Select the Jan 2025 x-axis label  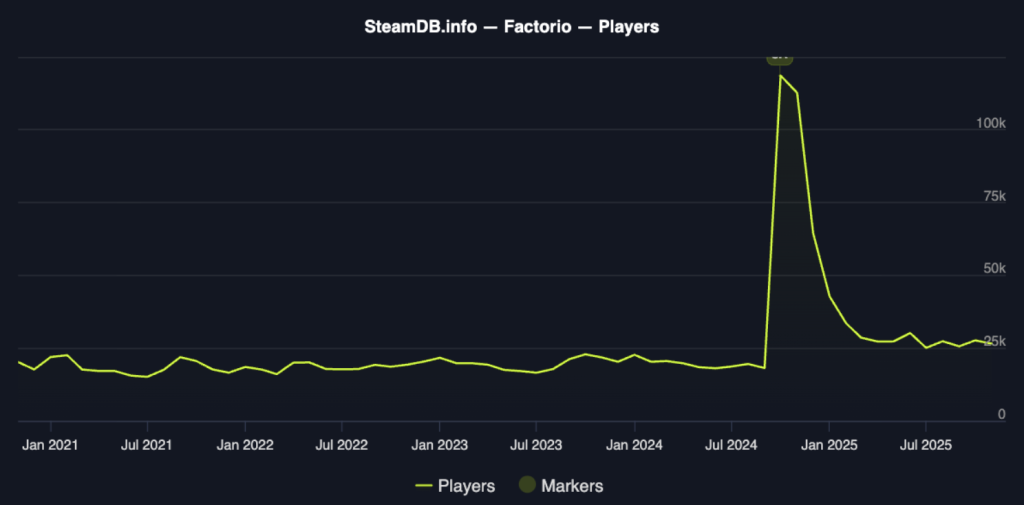[x=828, y=443]
